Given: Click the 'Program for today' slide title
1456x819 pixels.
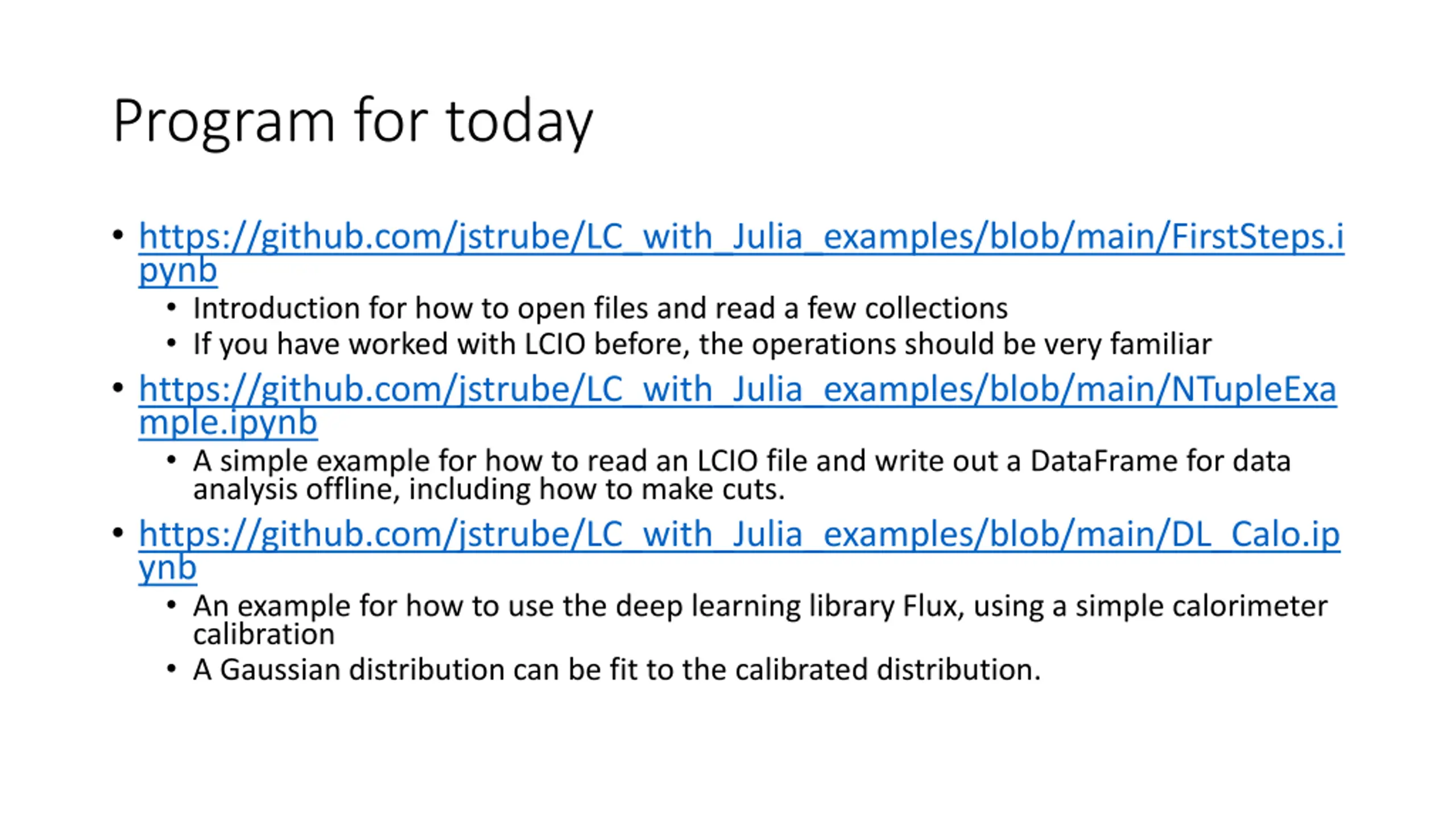Looking at the screenshot, I should (x=353, y=122).
